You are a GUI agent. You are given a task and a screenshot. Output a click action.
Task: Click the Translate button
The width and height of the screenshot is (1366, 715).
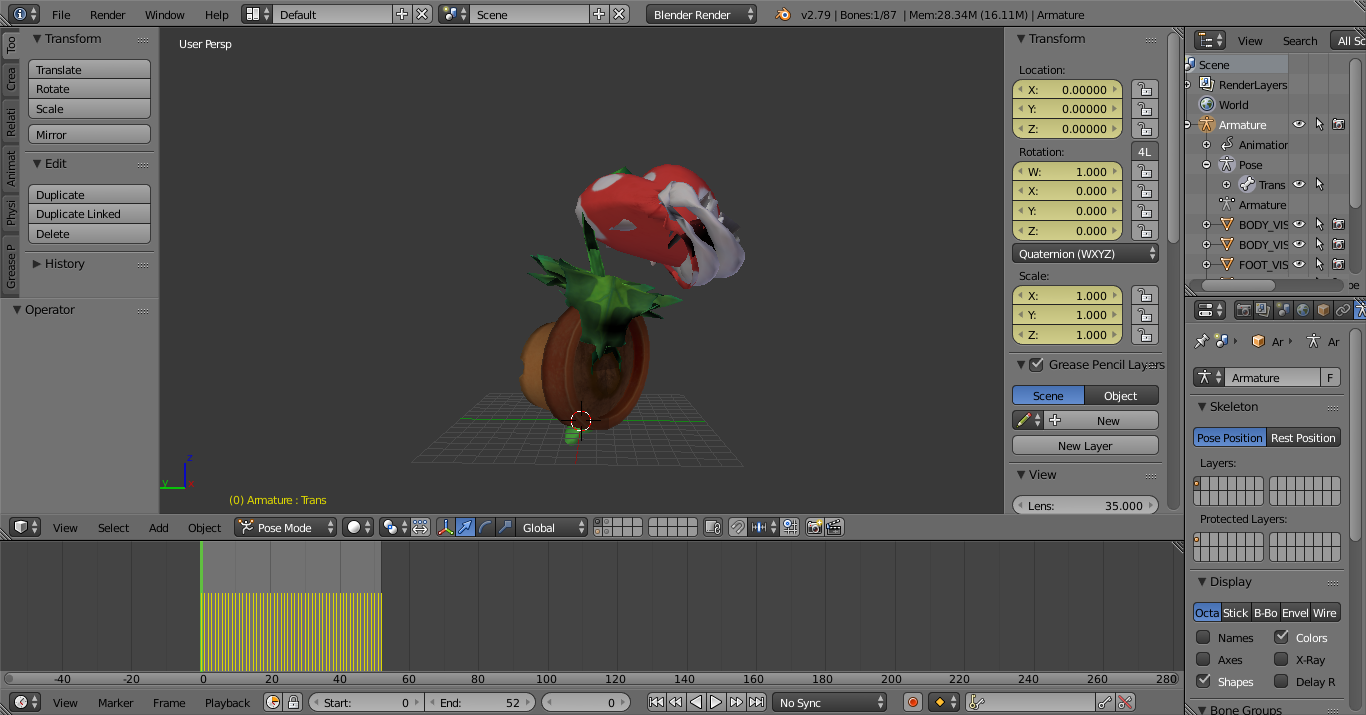89,70
